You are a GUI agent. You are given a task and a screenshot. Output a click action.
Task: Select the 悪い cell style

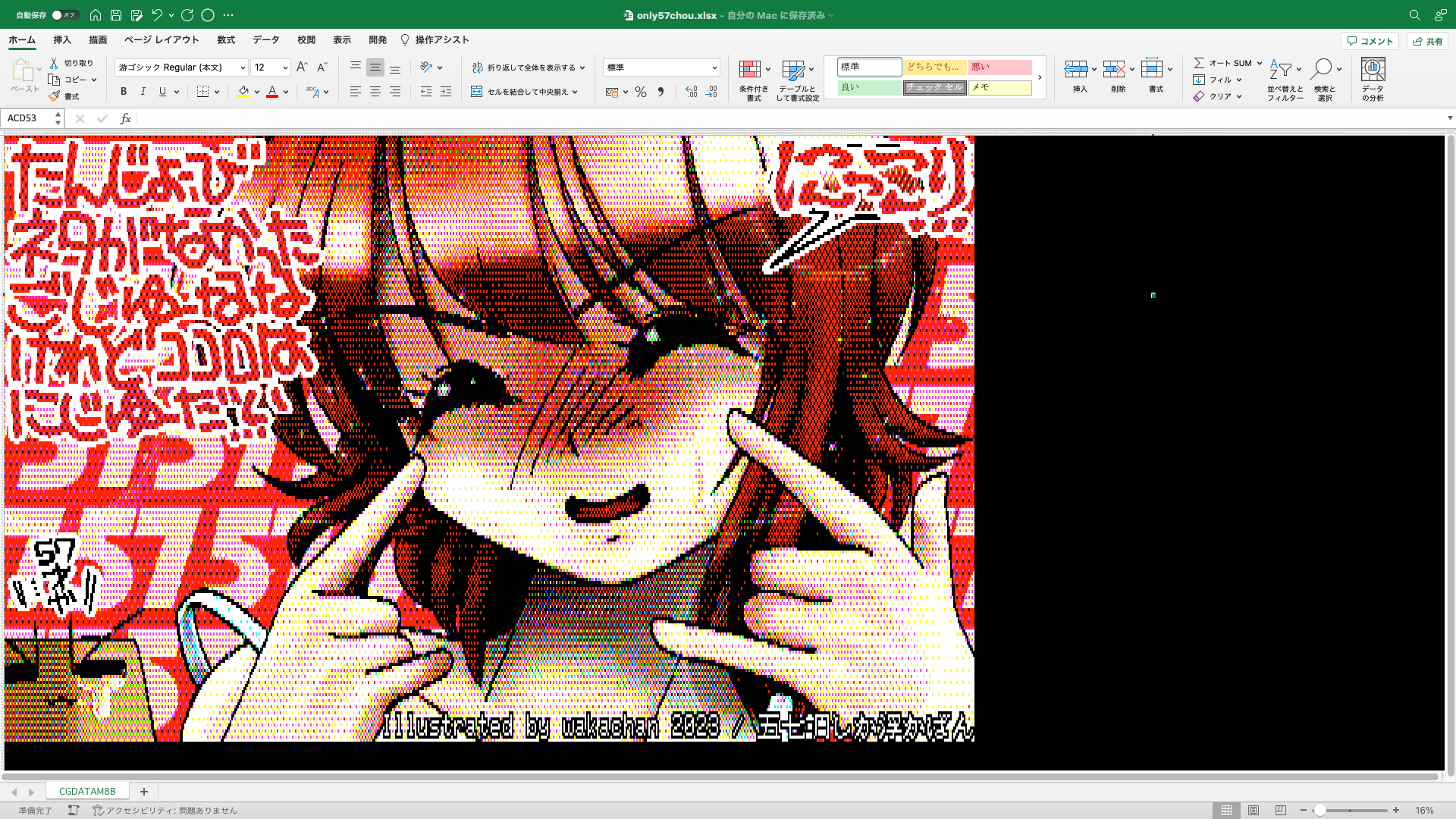coord(999,67)
